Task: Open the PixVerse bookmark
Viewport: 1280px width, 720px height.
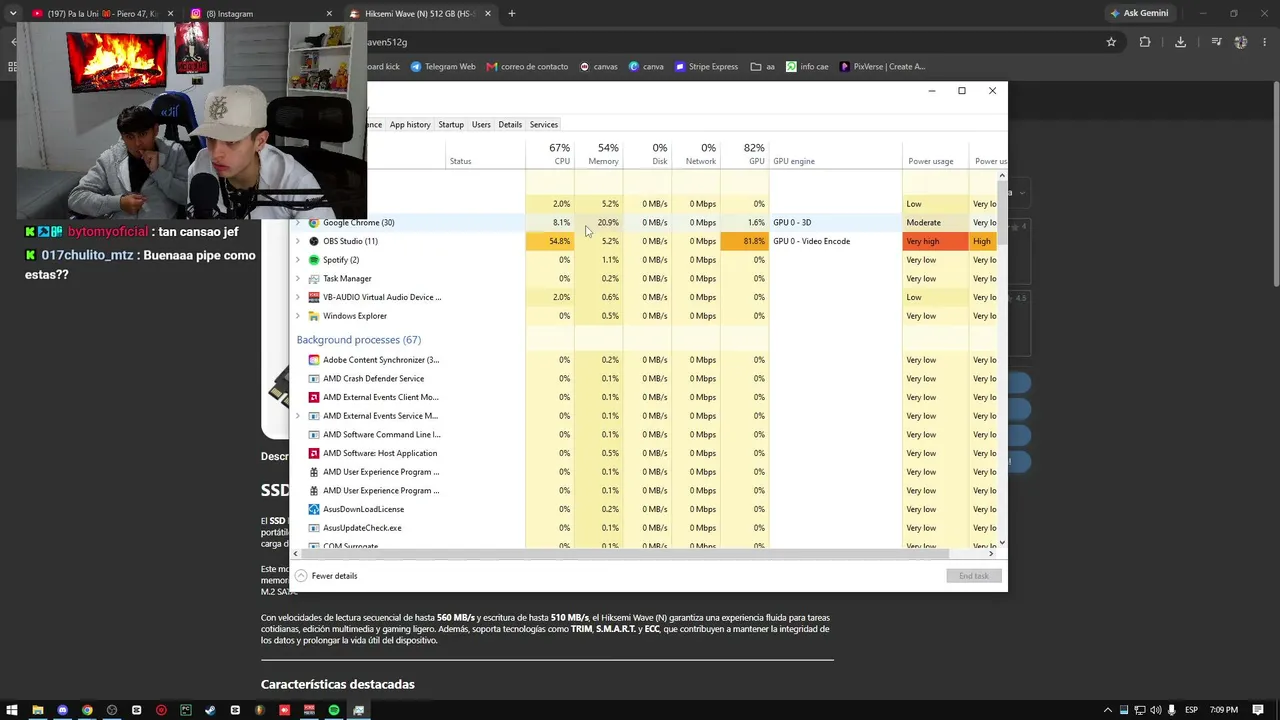Action: pyautogui.click(x=882, y=67)
